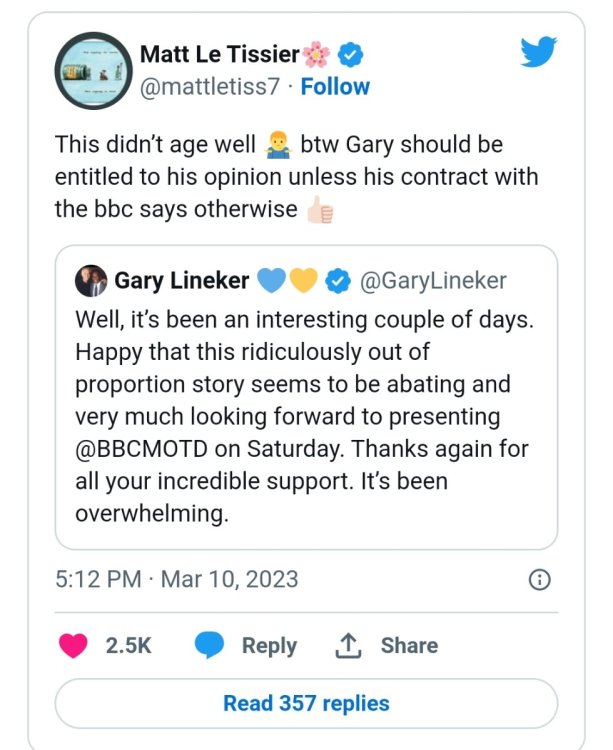Image resolution: width=613 pixels, height=750 pixels.
Task: Open the @GaryLineker handle
Action: pyautogui.click(x=432, y=281)
